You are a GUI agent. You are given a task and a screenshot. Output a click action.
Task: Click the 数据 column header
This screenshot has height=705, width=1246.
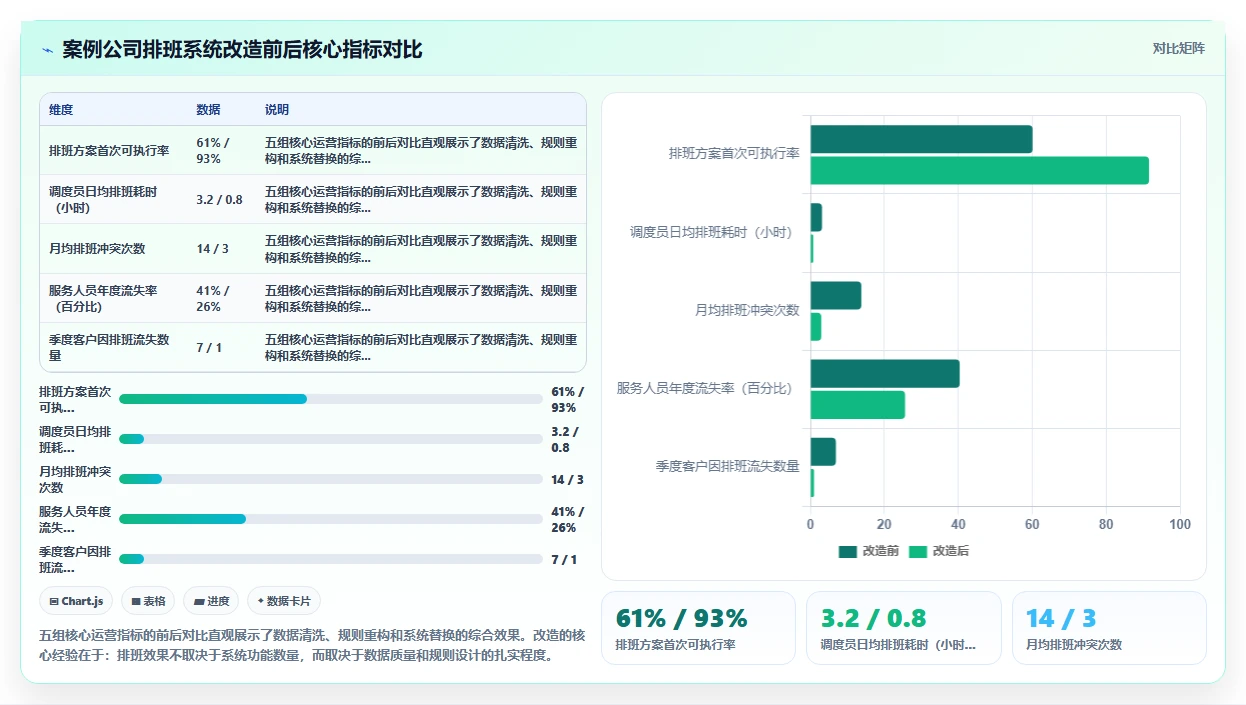(x=208, y=110)
